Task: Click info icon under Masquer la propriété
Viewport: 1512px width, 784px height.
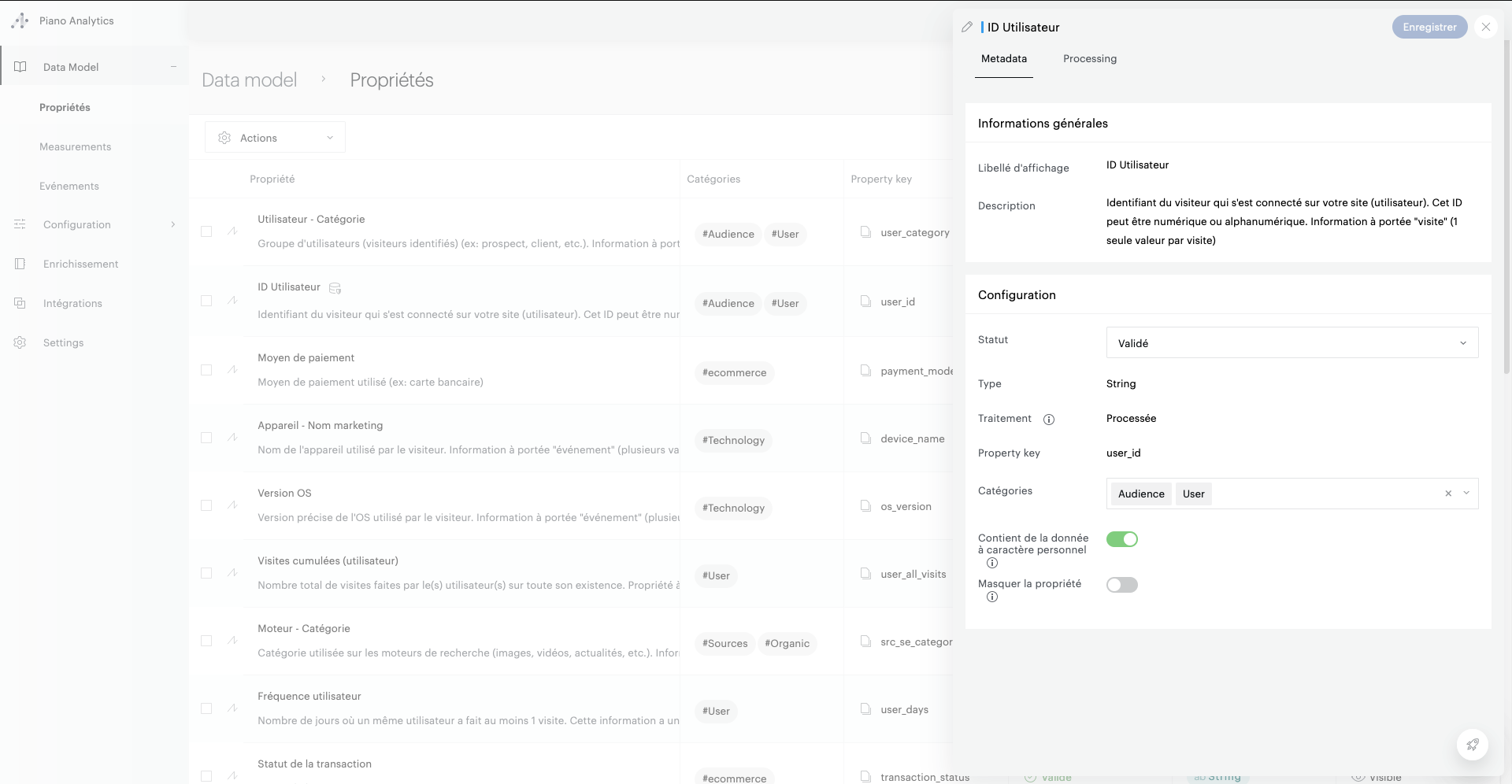Action: tap(992, 597)
